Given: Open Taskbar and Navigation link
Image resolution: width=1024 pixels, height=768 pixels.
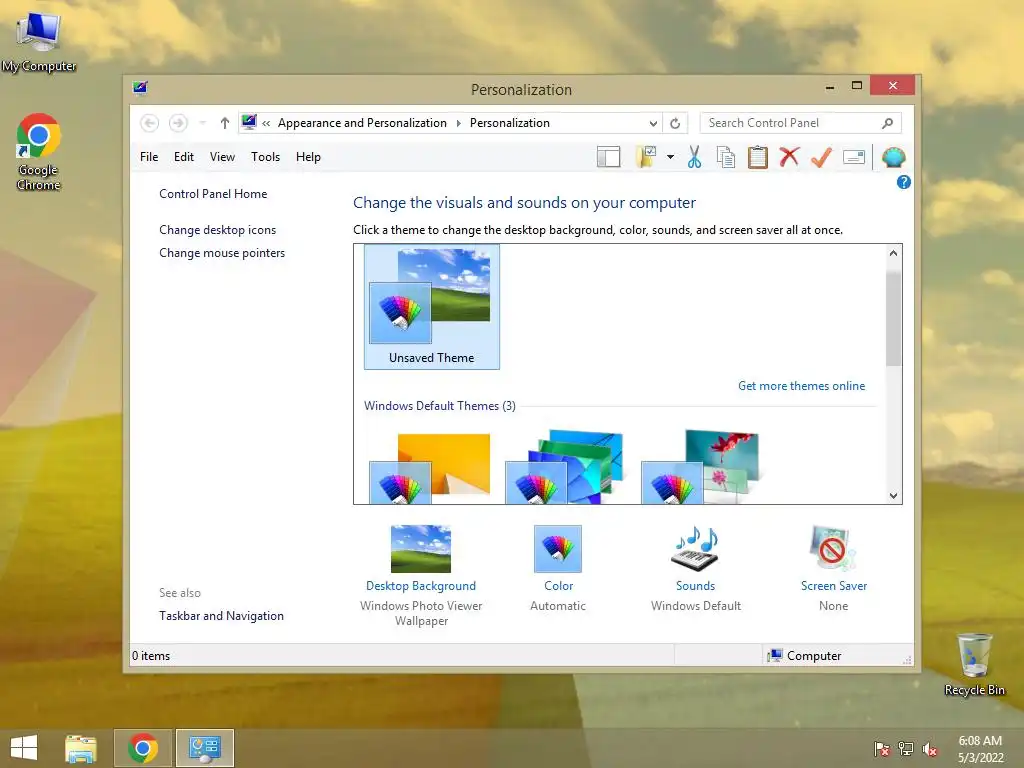Looking at the screenshot, I should coord(221,616).
